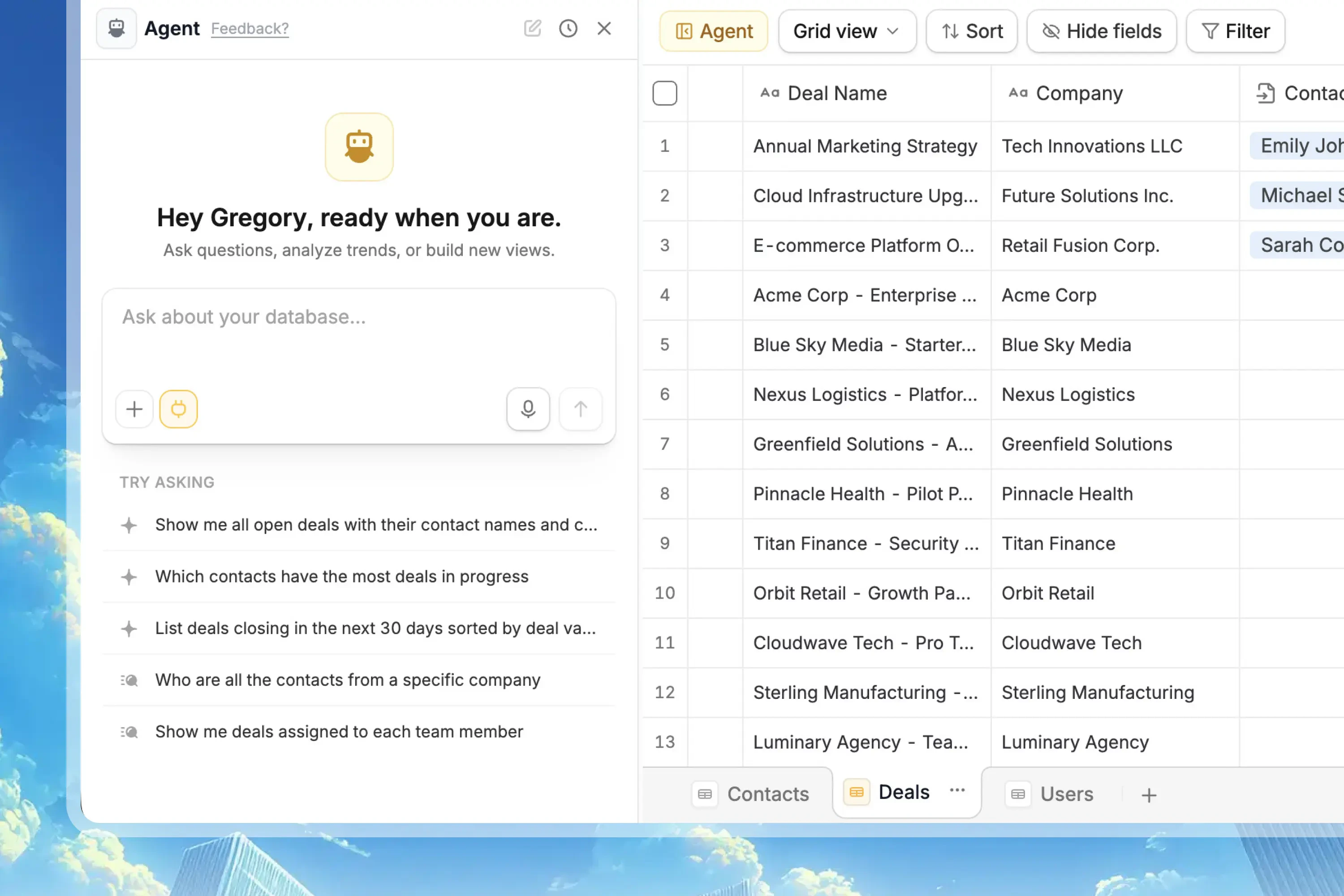This screenshot has height=896, width=1344.
Task: Select cell 'Pinnacle Health - Pilot P...'
Action: (866, 494)
